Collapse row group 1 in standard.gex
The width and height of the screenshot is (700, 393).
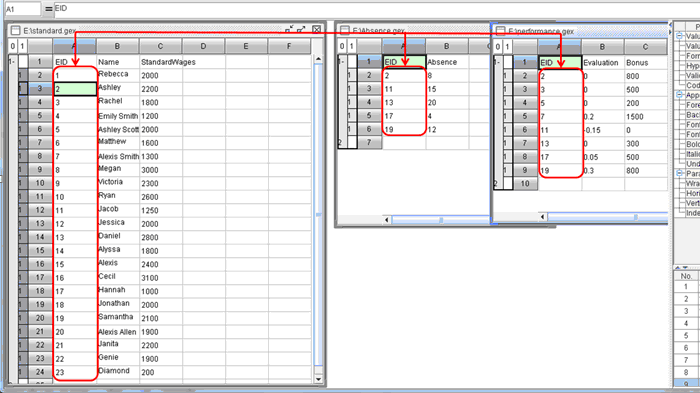[12, 61]
